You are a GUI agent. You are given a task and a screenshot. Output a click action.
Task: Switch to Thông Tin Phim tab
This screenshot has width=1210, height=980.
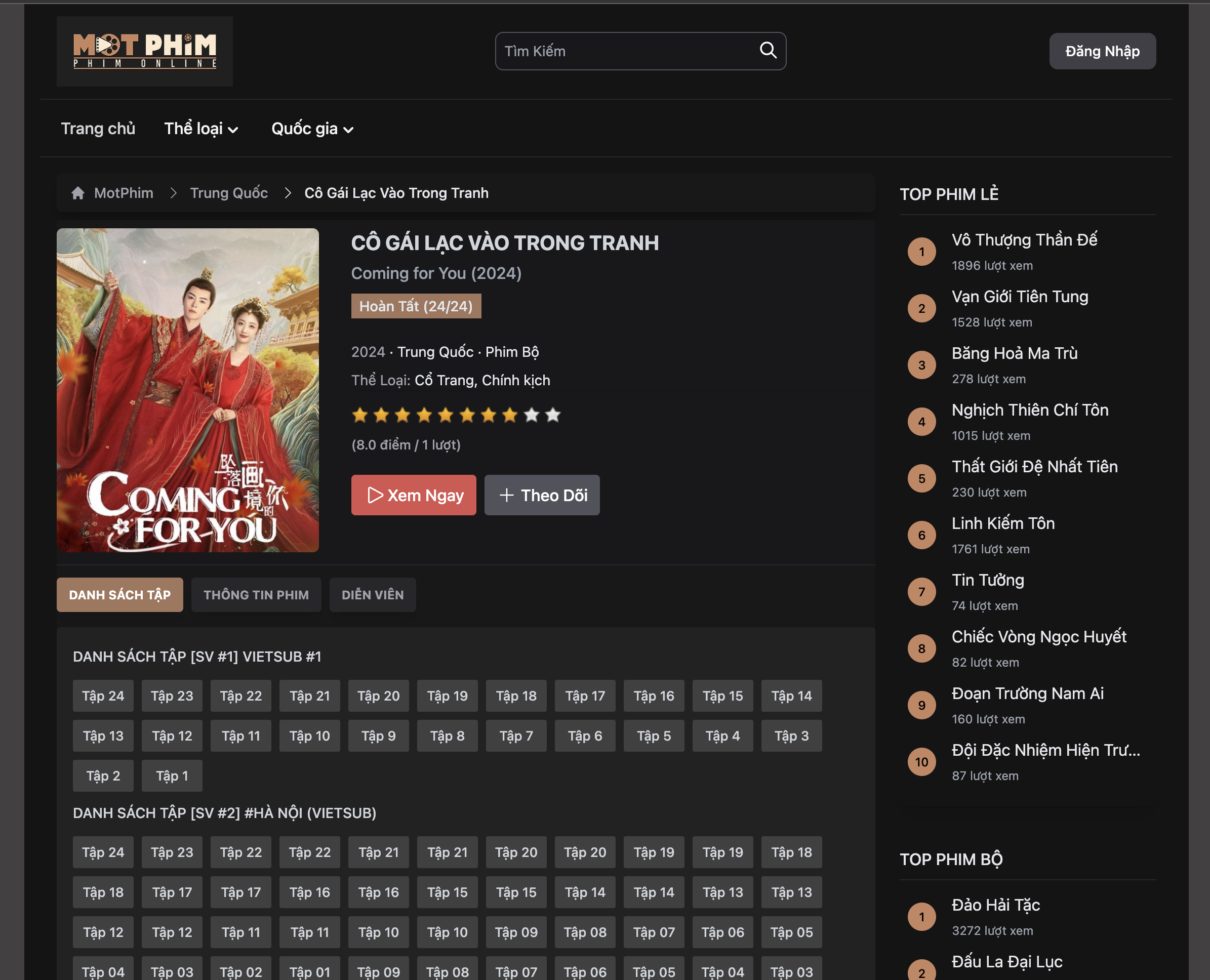point(256,594)
